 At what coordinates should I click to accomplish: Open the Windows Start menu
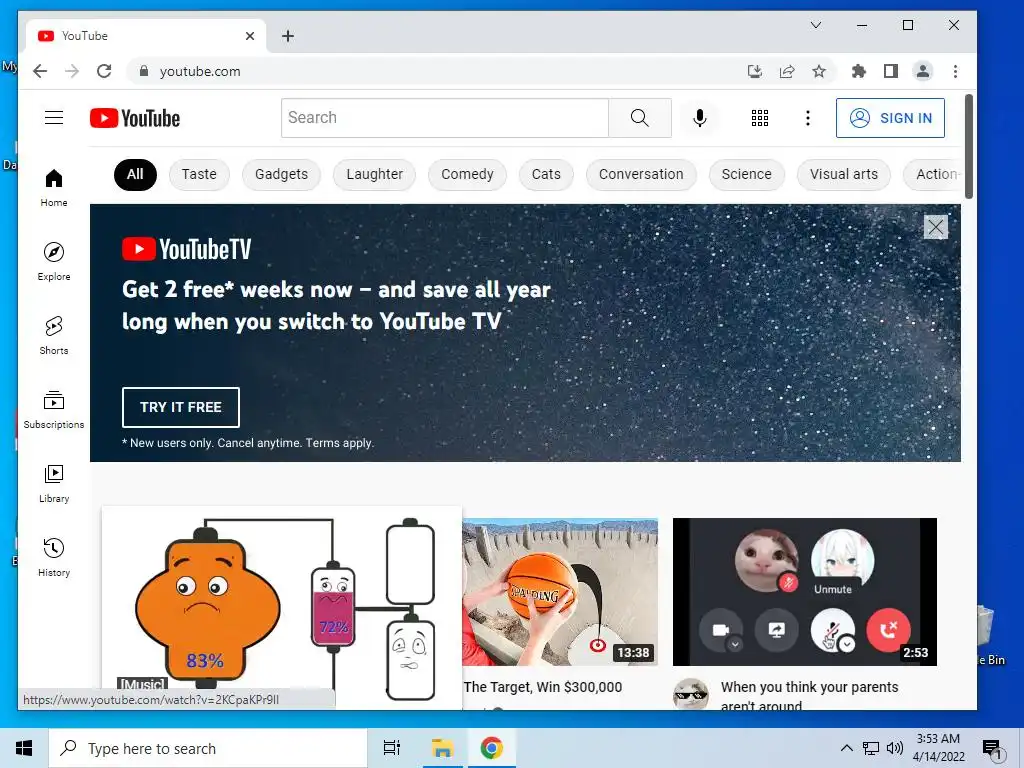point(24,748)
